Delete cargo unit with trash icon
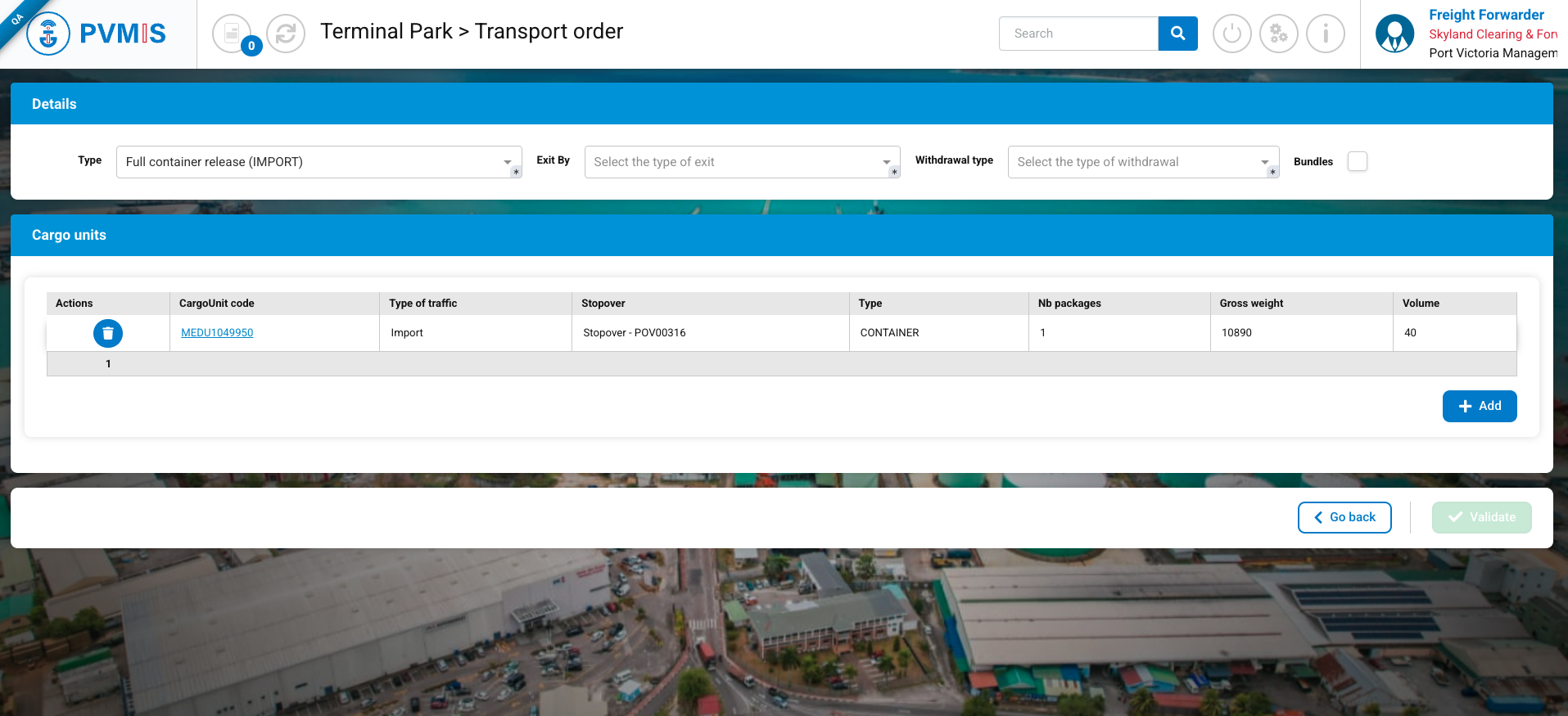The image size is (1568, 716). click(108, 333)
